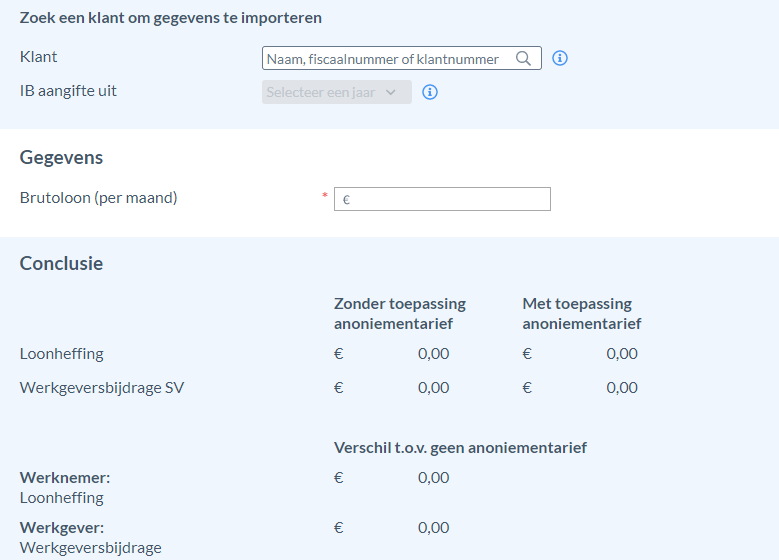
Task: Focus the Brutoloon (per maand) input
Action: tap(442, 199)
